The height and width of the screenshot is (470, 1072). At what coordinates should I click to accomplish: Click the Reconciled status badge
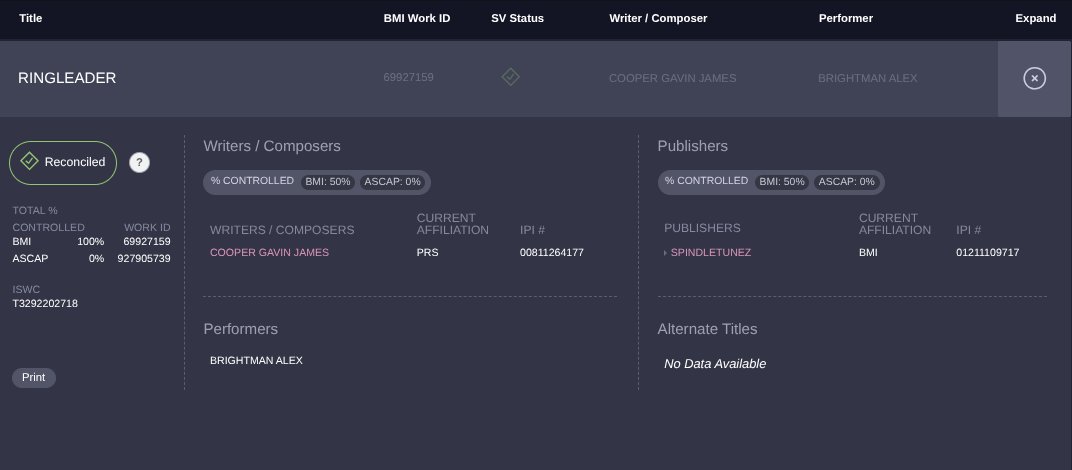(63, 162)
